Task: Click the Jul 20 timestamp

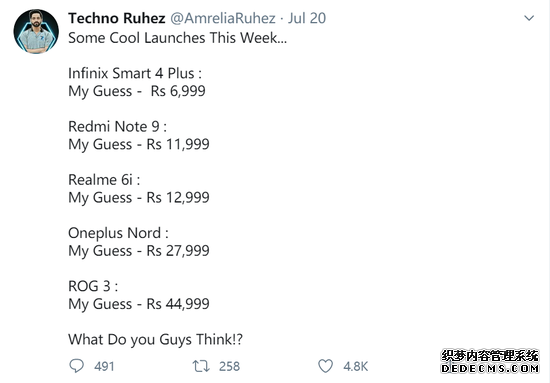Action: point(307,18)
